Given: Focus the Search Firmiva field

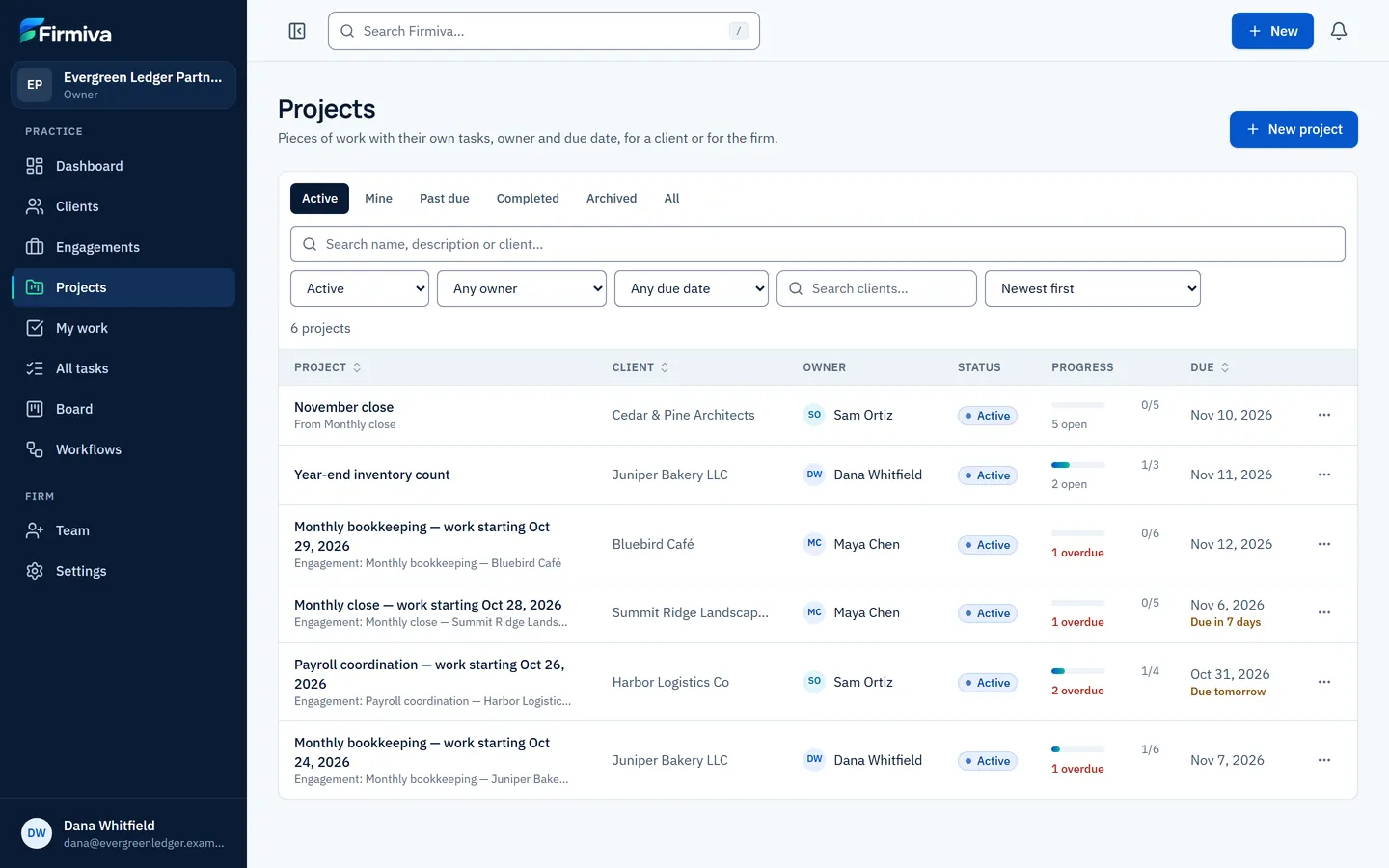Looking at the screenshot, I should [x=544, y=31].
